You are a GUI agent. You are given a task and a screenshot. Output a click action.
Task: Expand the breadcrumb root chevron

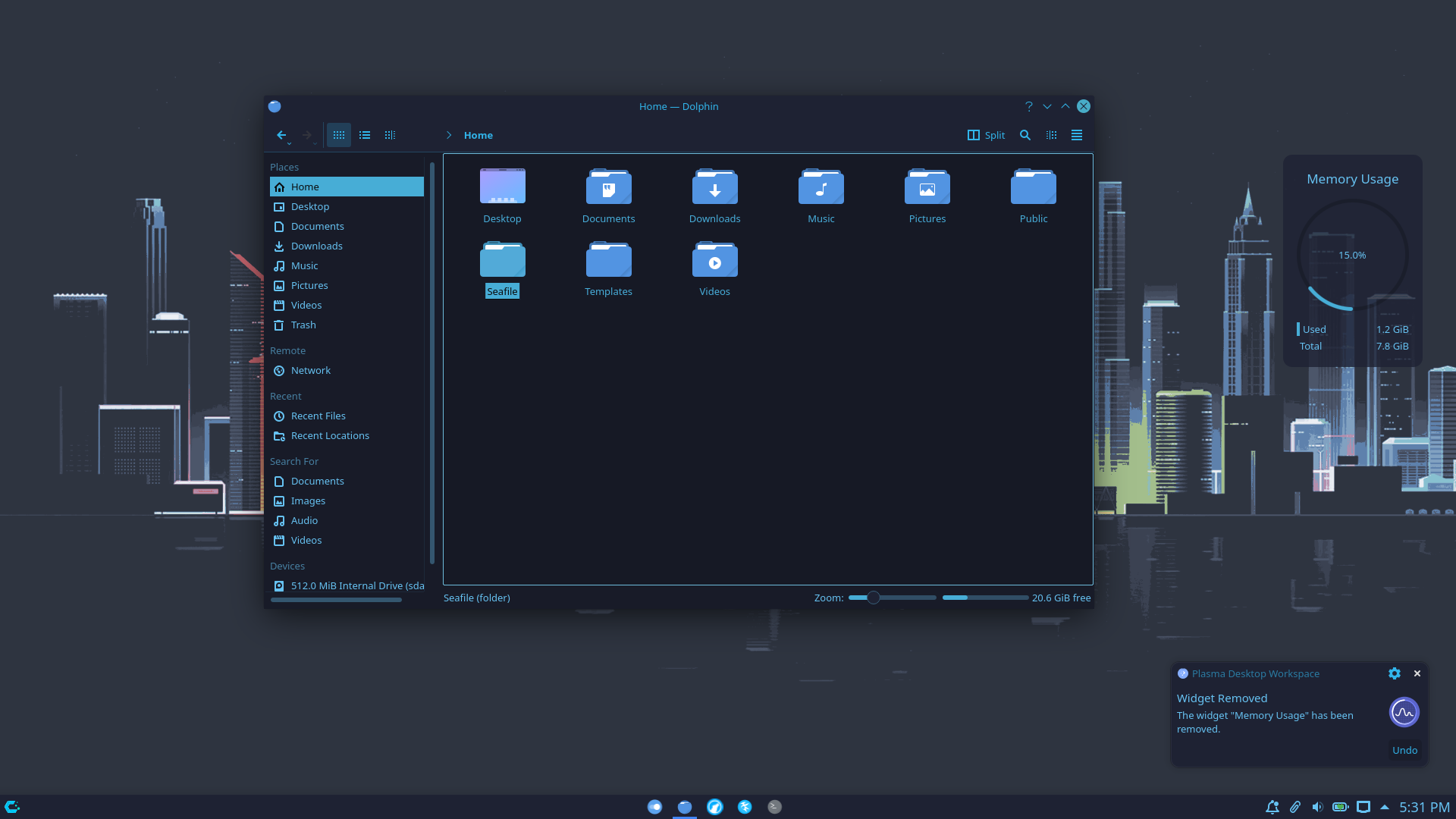click(x=448, y=135)
